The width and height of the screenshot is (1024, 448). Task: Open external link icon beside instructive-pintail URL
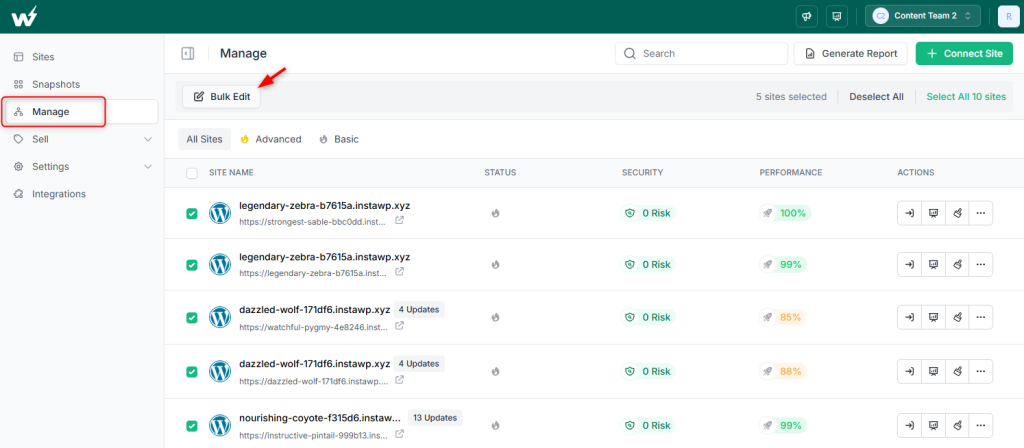[399, 434]
